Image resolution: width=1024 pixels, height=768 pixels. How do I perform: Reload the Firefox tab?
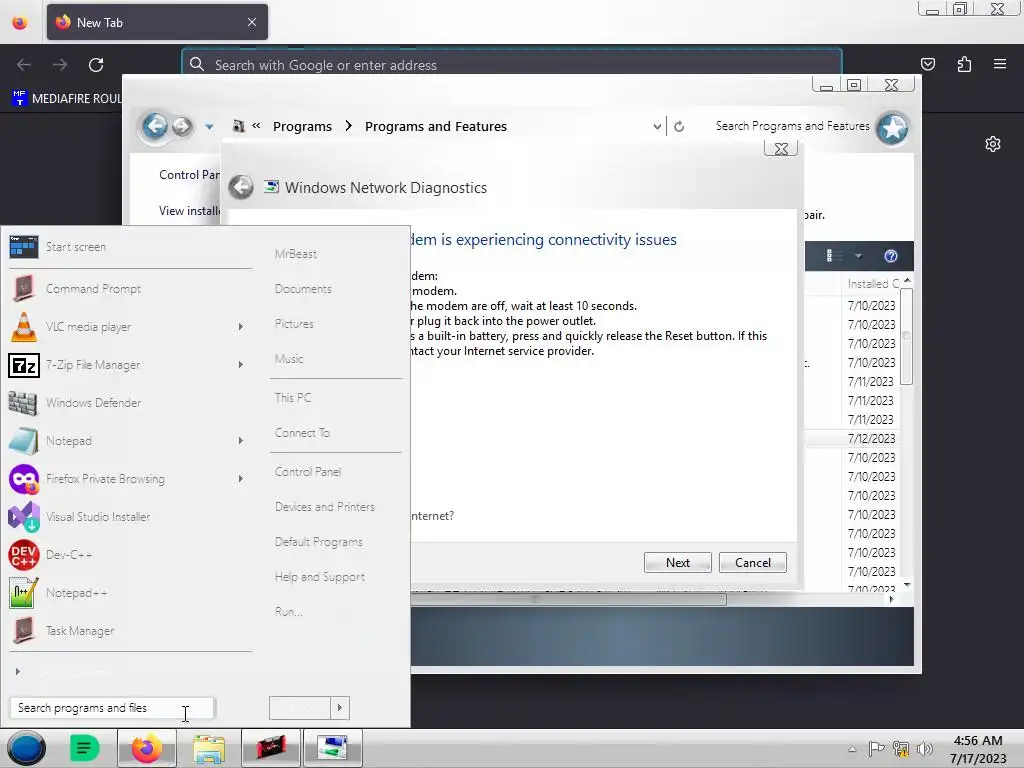click(96, 65)
